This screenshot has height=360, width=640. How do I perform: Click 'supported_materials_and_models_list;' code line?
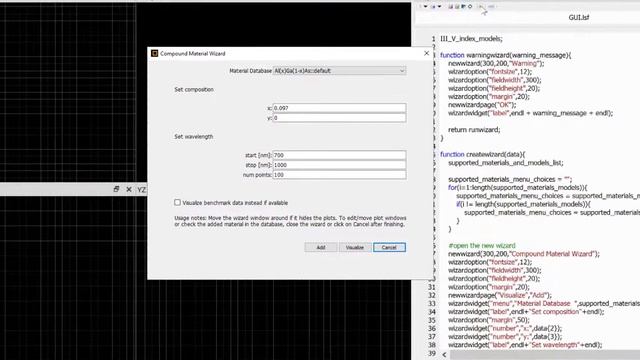click(506, 163)
